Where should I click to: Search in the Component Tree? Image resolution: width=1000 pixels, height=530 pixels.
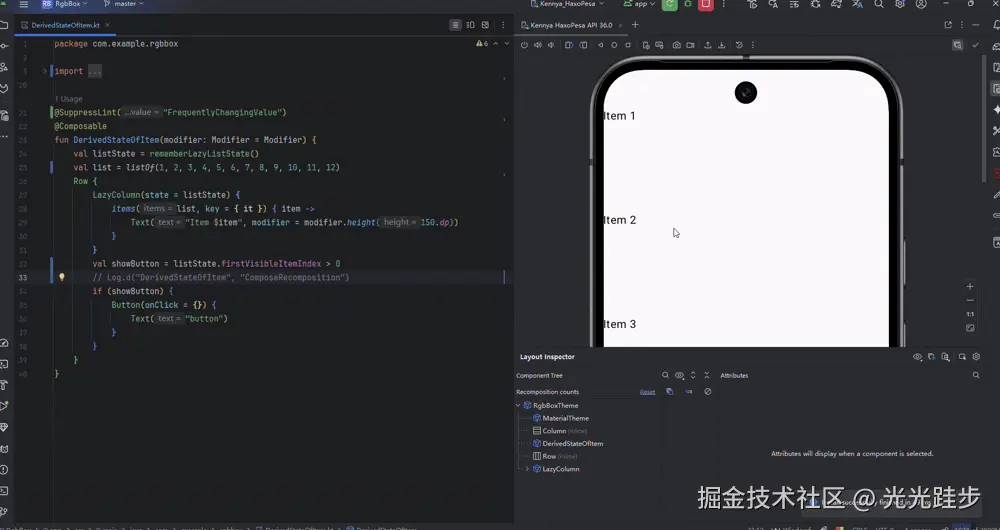coord(665,376)
